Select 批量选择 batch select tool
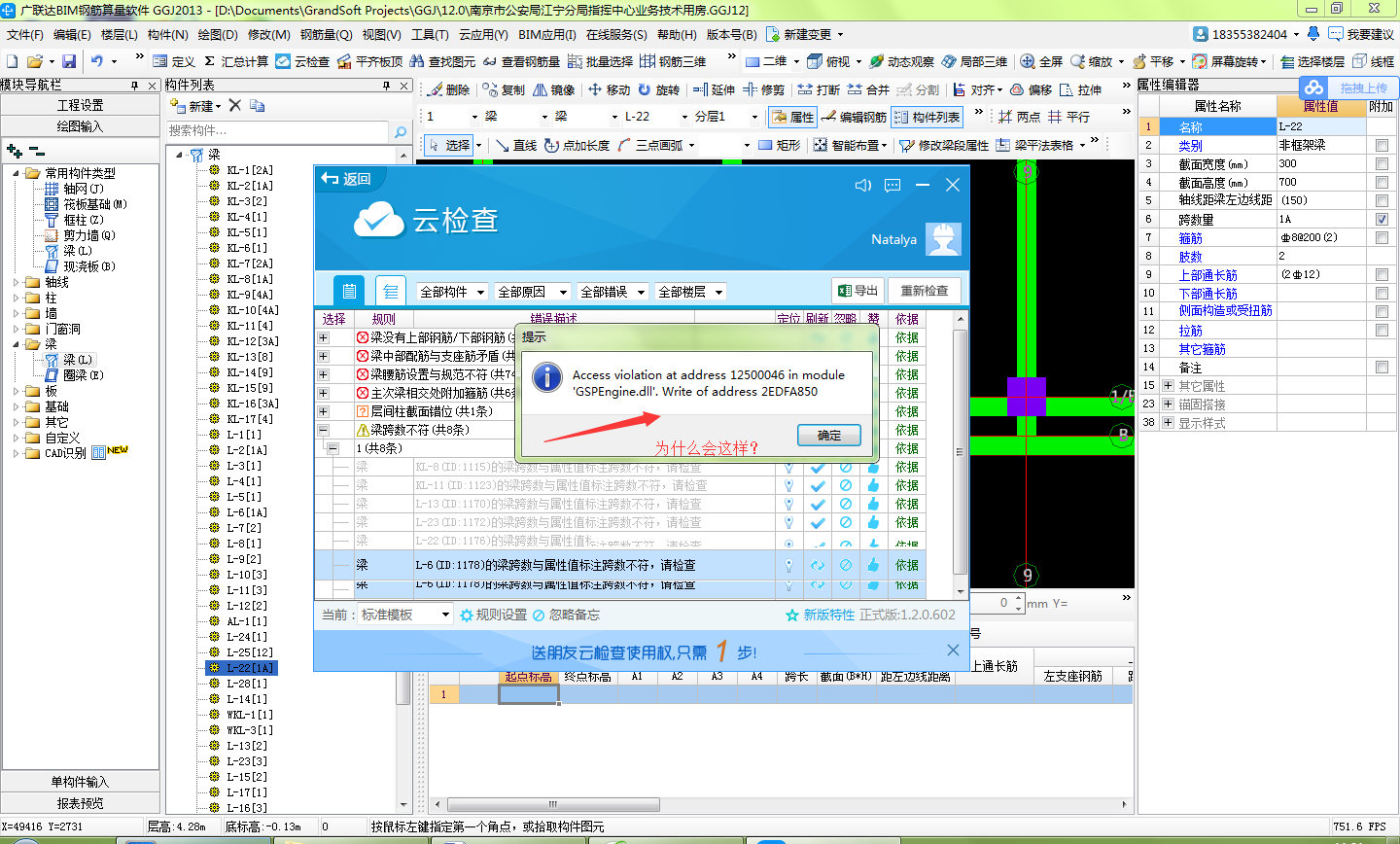Screen dimensions: 1400x844 point(600,61)
